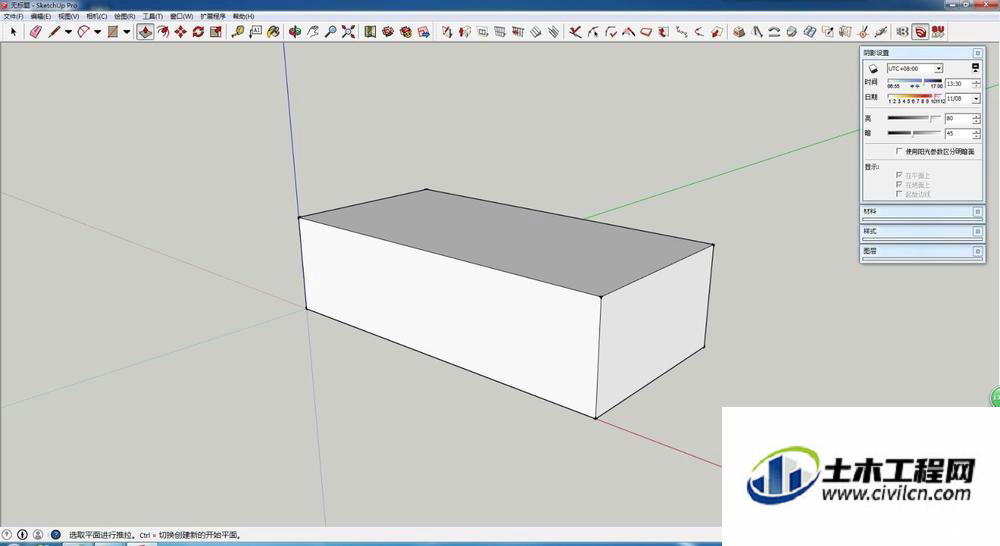The height and width of the screenshot is (546, 1000).
Task: Choose the Zoom magnifier tool
Action: pos(330,31)
